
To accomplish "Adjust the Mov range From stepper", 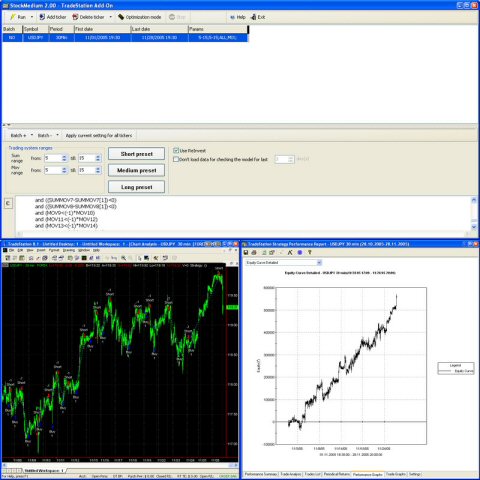I will (64, 170).
